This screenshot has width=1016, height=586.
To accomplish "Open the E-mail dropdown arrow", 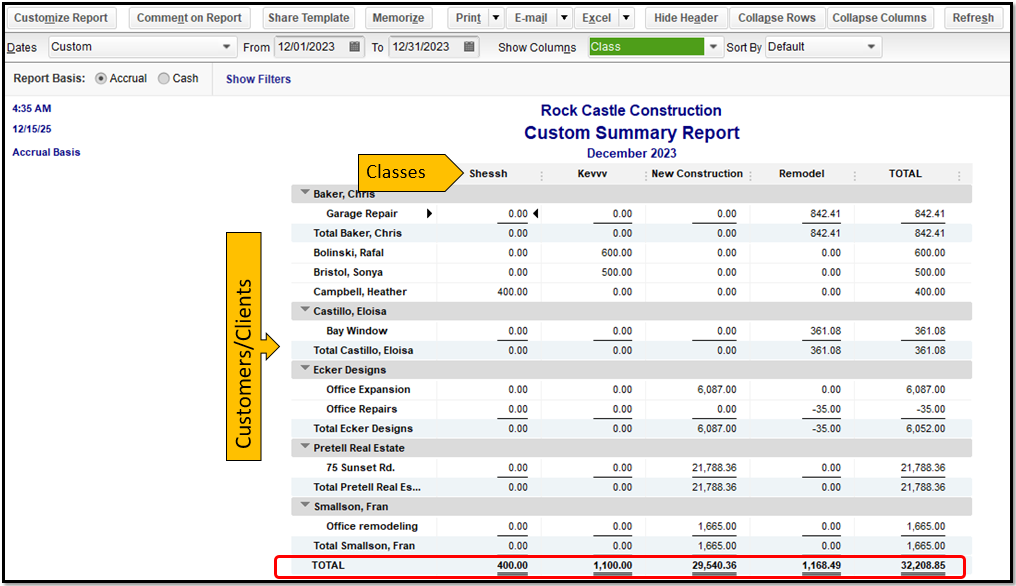I will (x=564, y=18).
